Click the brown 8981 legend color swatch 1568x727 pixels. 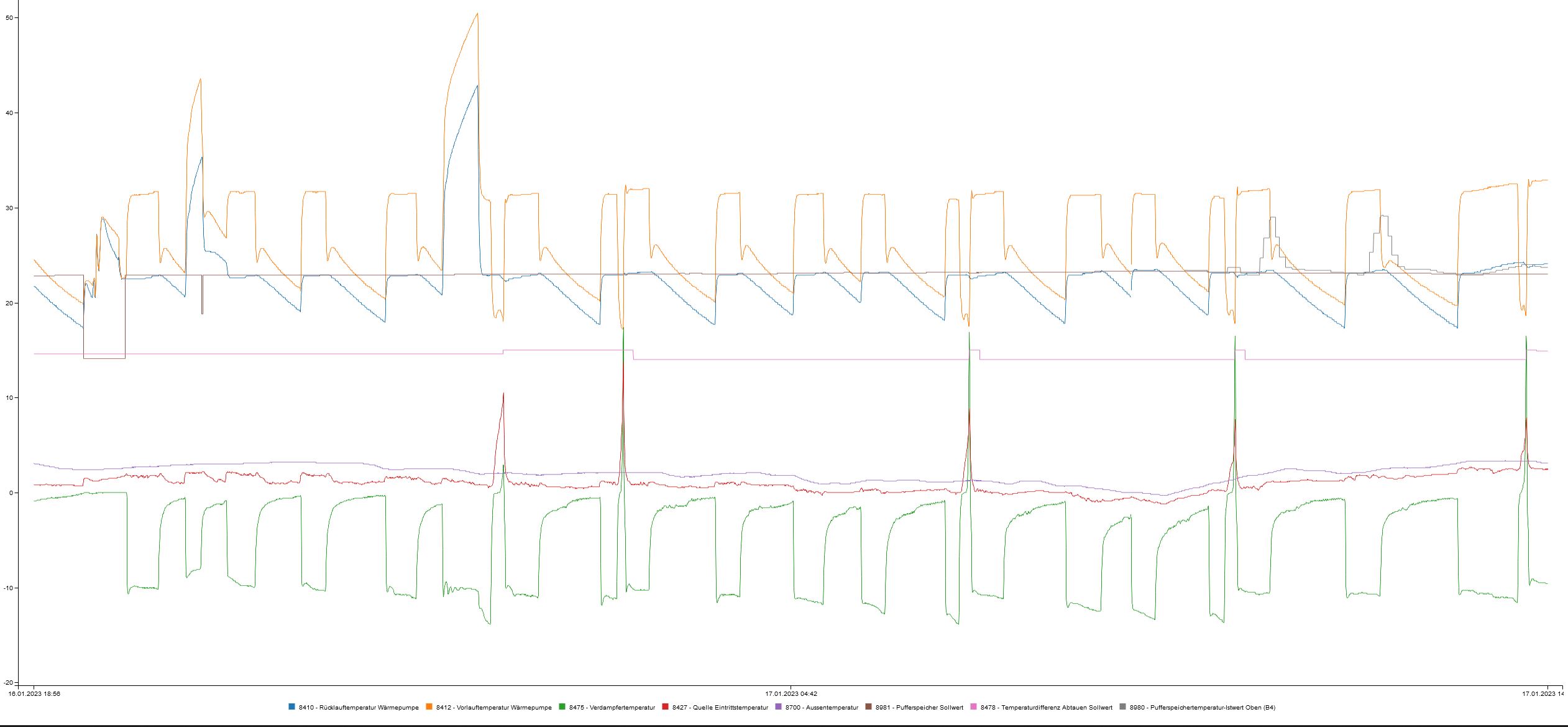pos(869,707)
